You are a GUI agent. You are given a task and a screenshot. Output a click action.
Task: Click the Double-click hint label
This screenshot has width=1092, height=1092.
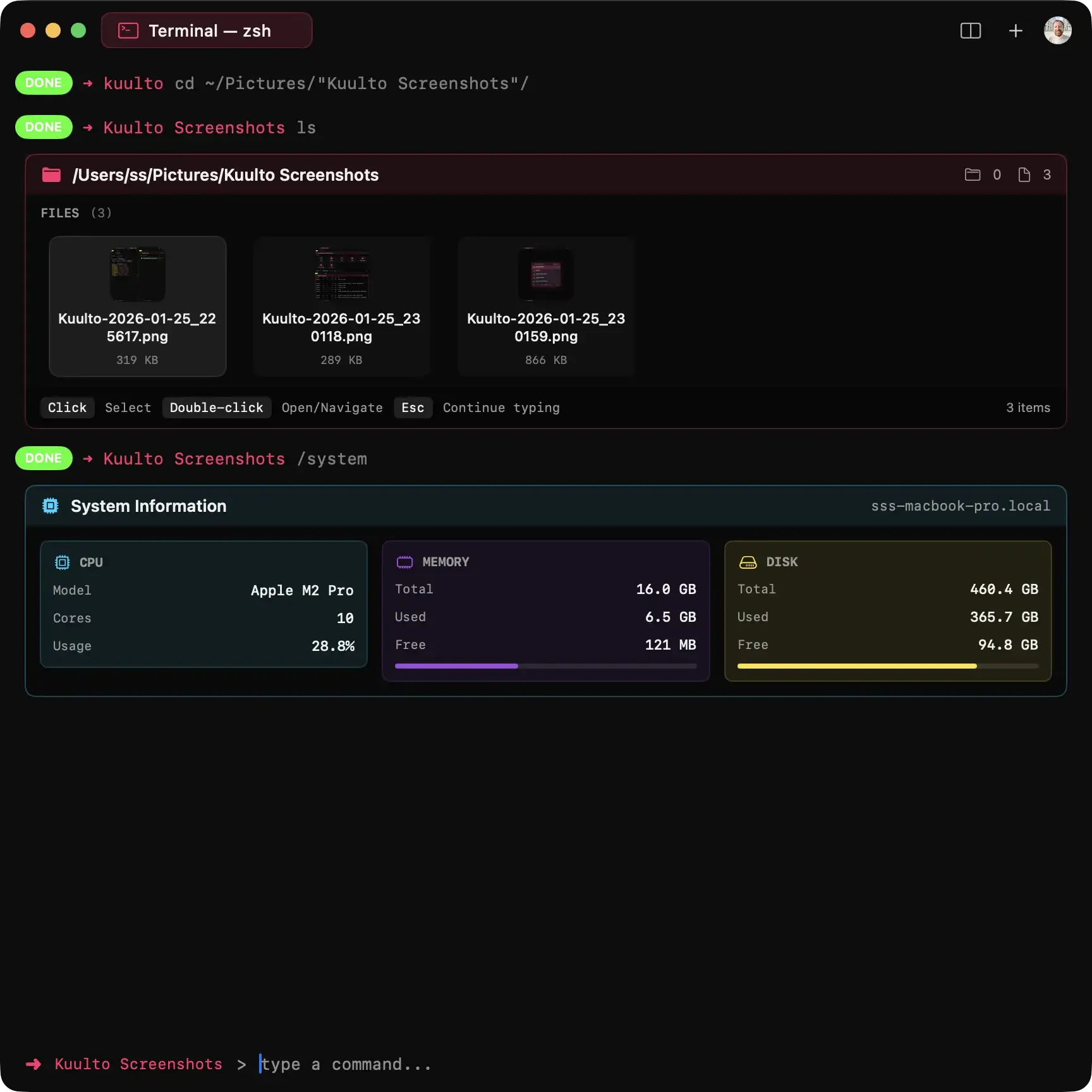(x=216, y=408)
